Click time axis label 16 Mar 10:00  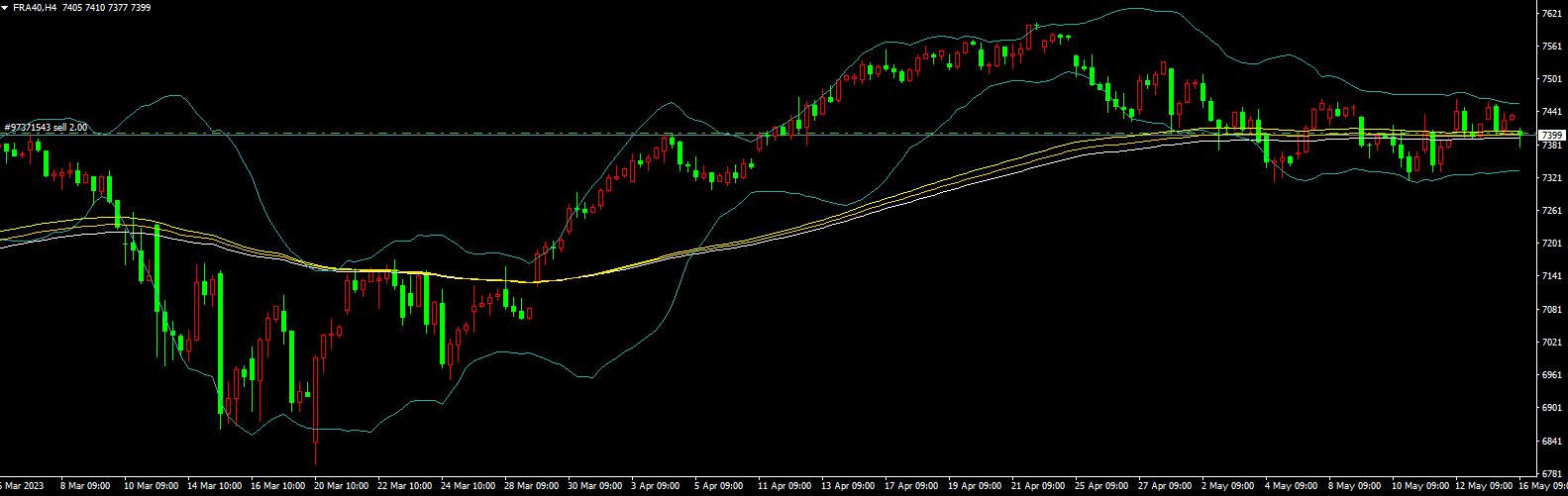tap(277, 487)
